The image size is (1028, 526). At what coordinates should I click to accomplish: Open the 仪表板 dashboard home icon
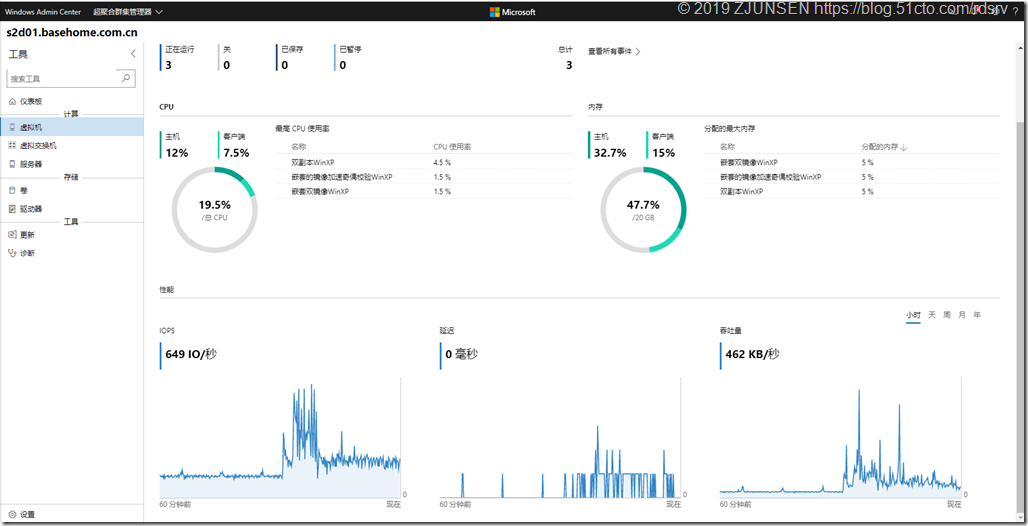click(12, 101)
